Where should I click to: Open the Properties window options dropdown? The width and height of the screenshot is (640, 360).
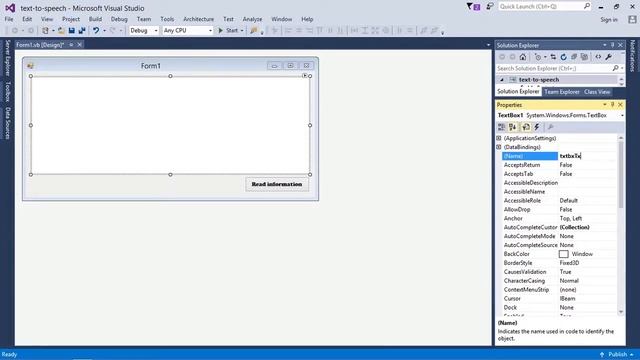(604, 105)
